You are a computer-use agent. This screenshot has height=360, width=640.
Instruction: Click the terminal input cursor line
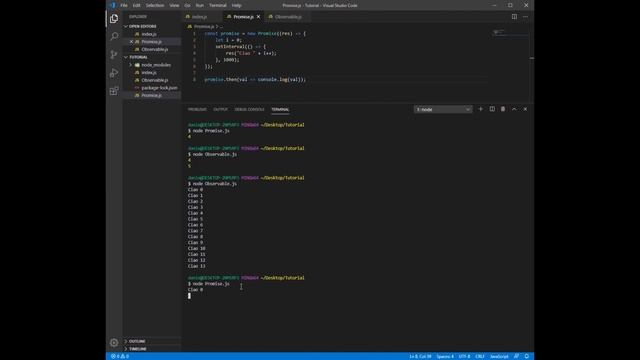189,296
